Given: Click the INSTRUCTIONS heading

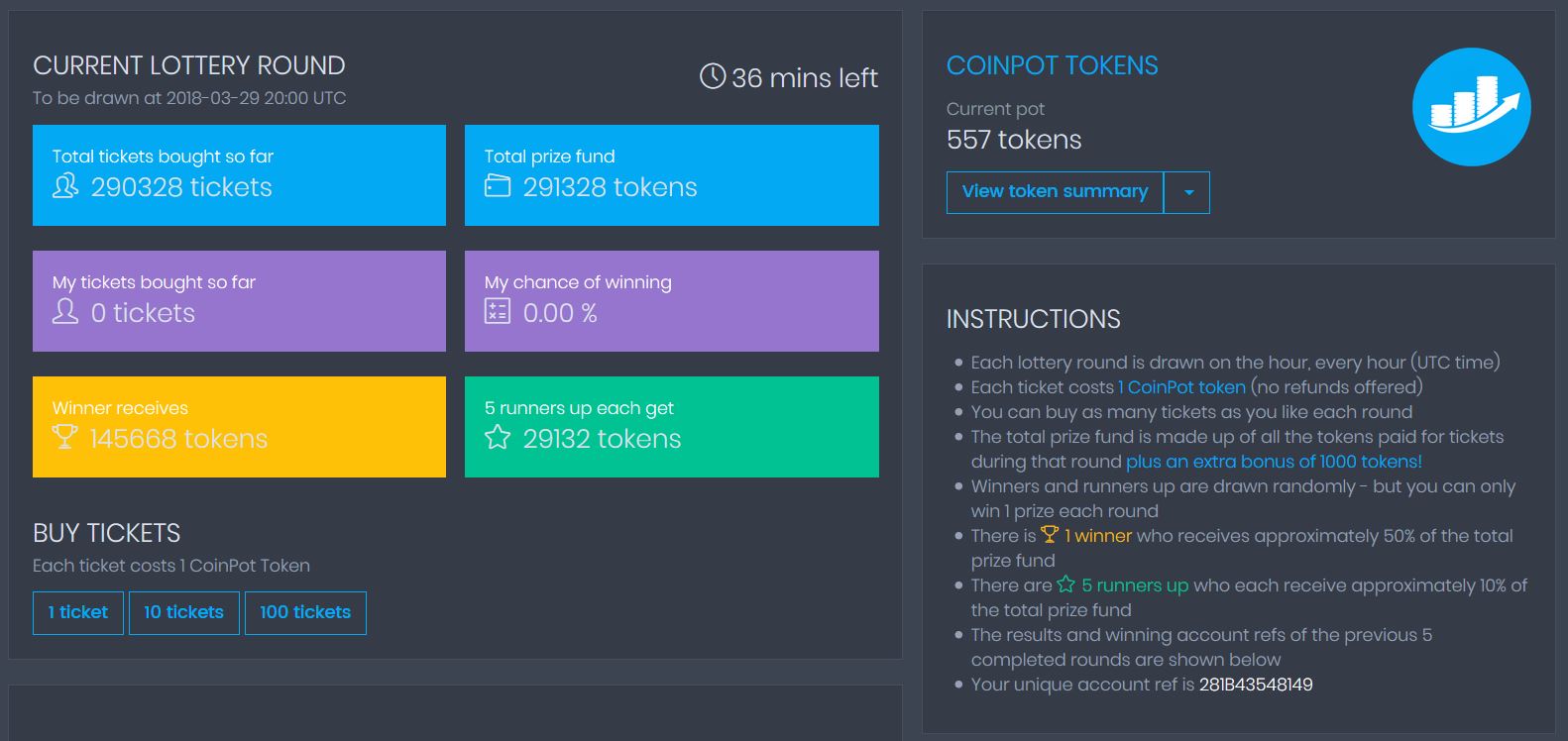Looking at the screenshot, I should [x=1034, y=319].
